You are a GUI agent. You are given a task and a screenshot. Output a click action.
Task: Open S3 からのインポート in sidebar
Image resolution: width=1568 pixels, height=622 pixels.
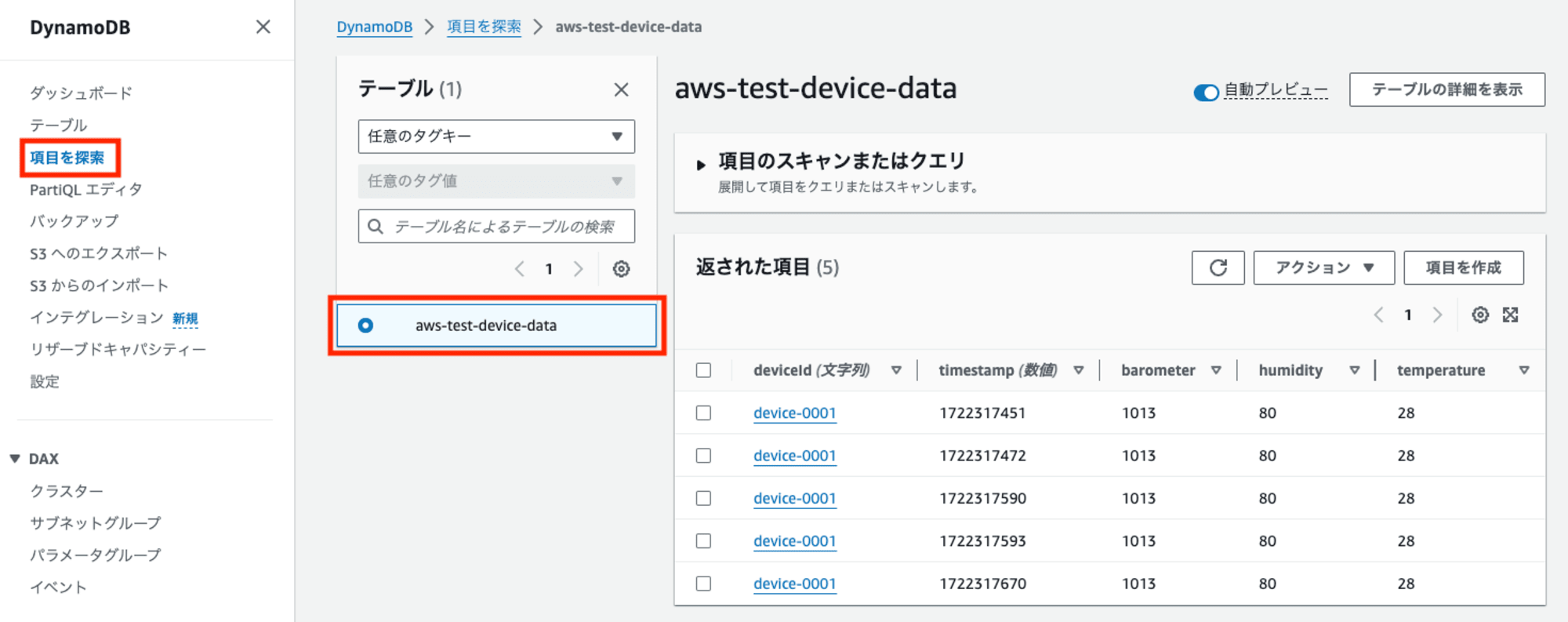tap(99, 286)
